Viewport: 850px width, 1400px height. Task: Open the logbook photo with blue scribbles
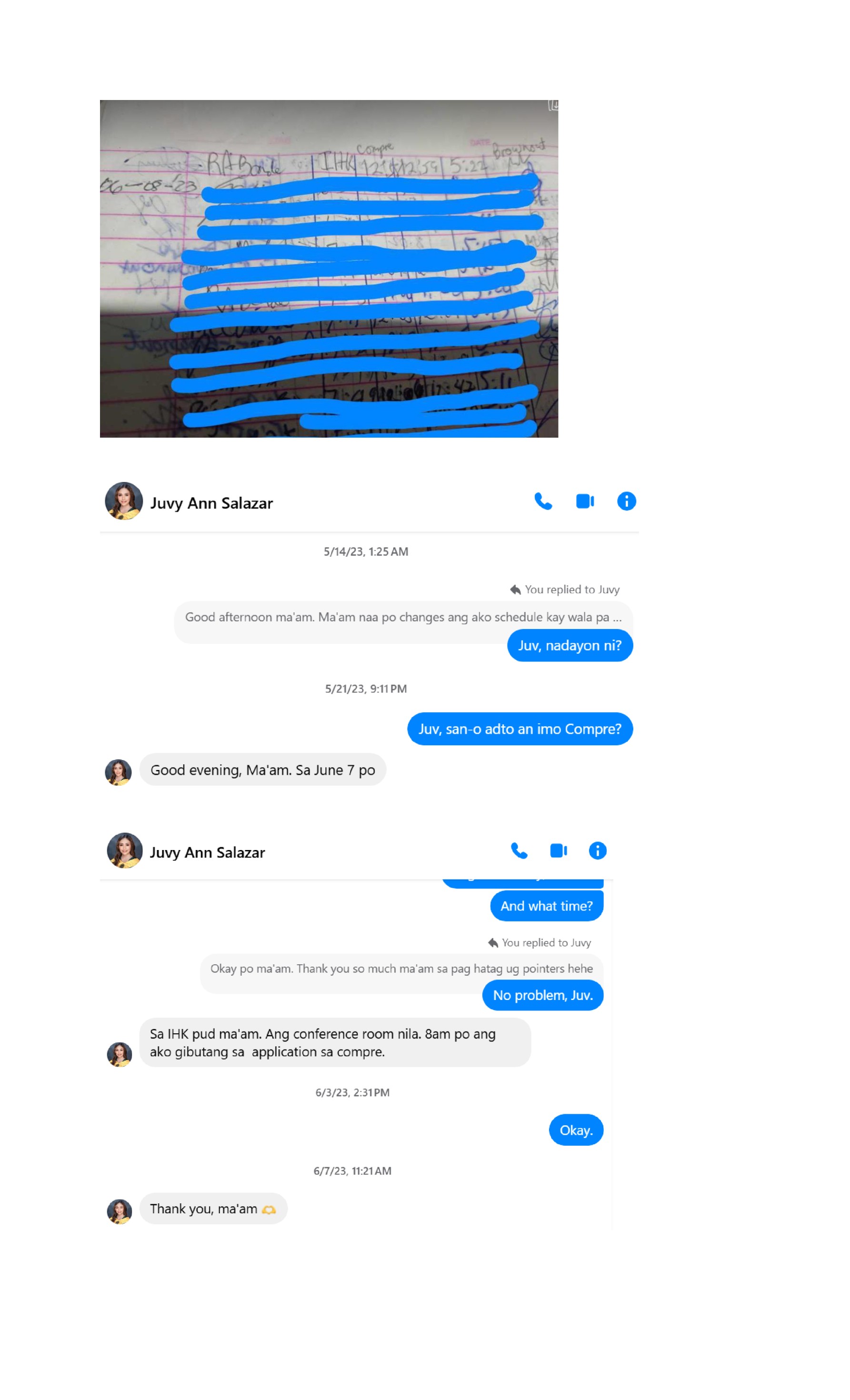329,269
